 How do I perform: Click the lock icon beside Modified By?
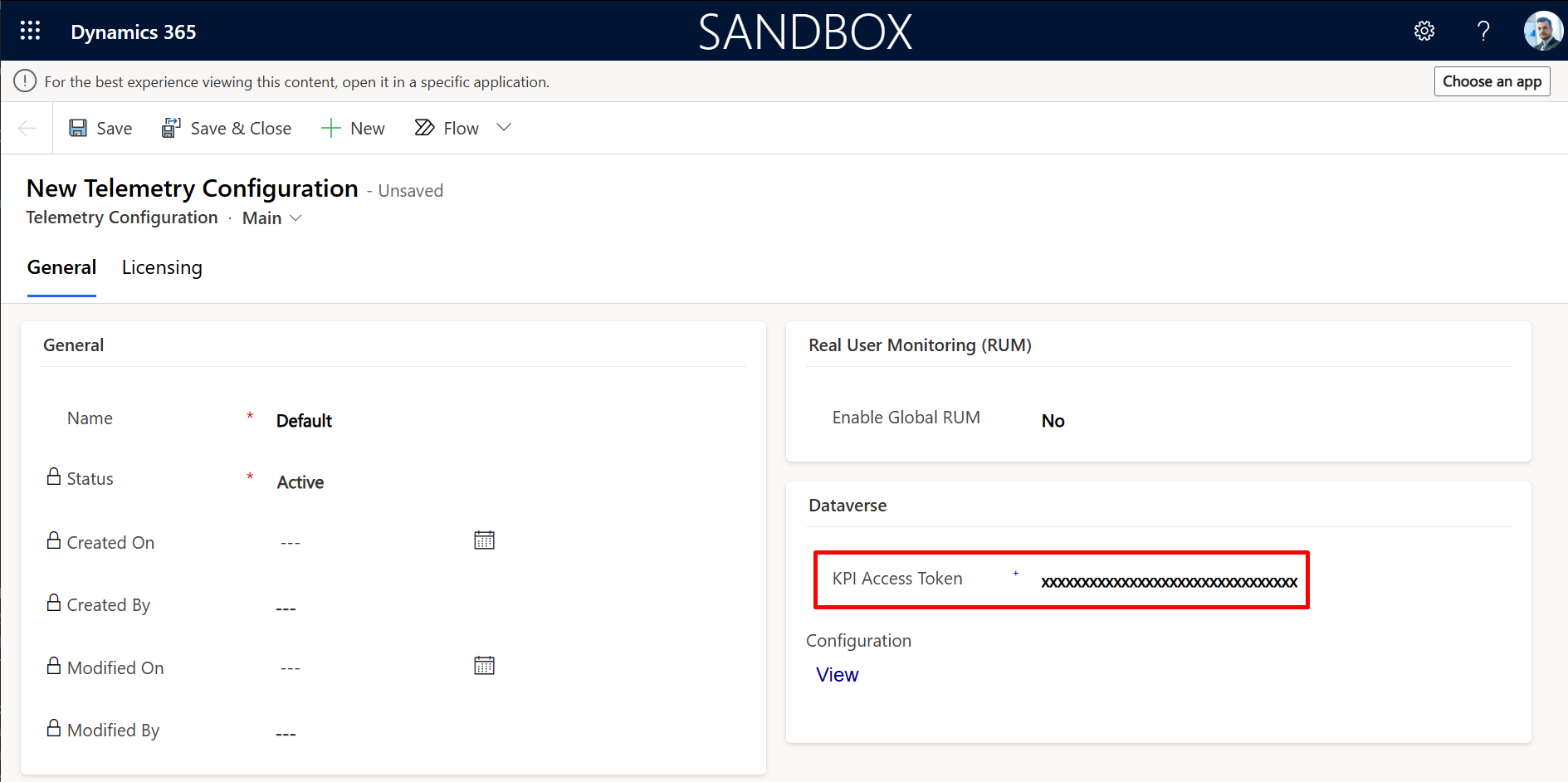point(54,728)
